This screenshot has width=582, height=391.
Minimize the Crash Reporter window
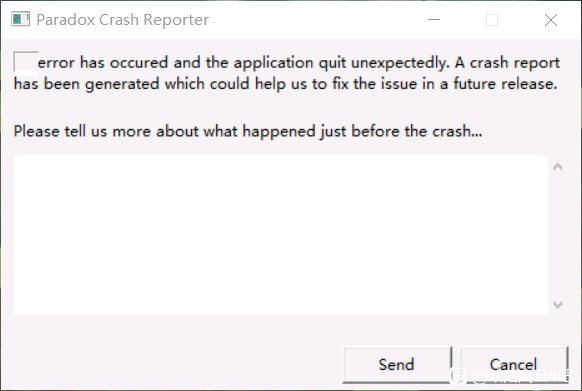point(434,19)
